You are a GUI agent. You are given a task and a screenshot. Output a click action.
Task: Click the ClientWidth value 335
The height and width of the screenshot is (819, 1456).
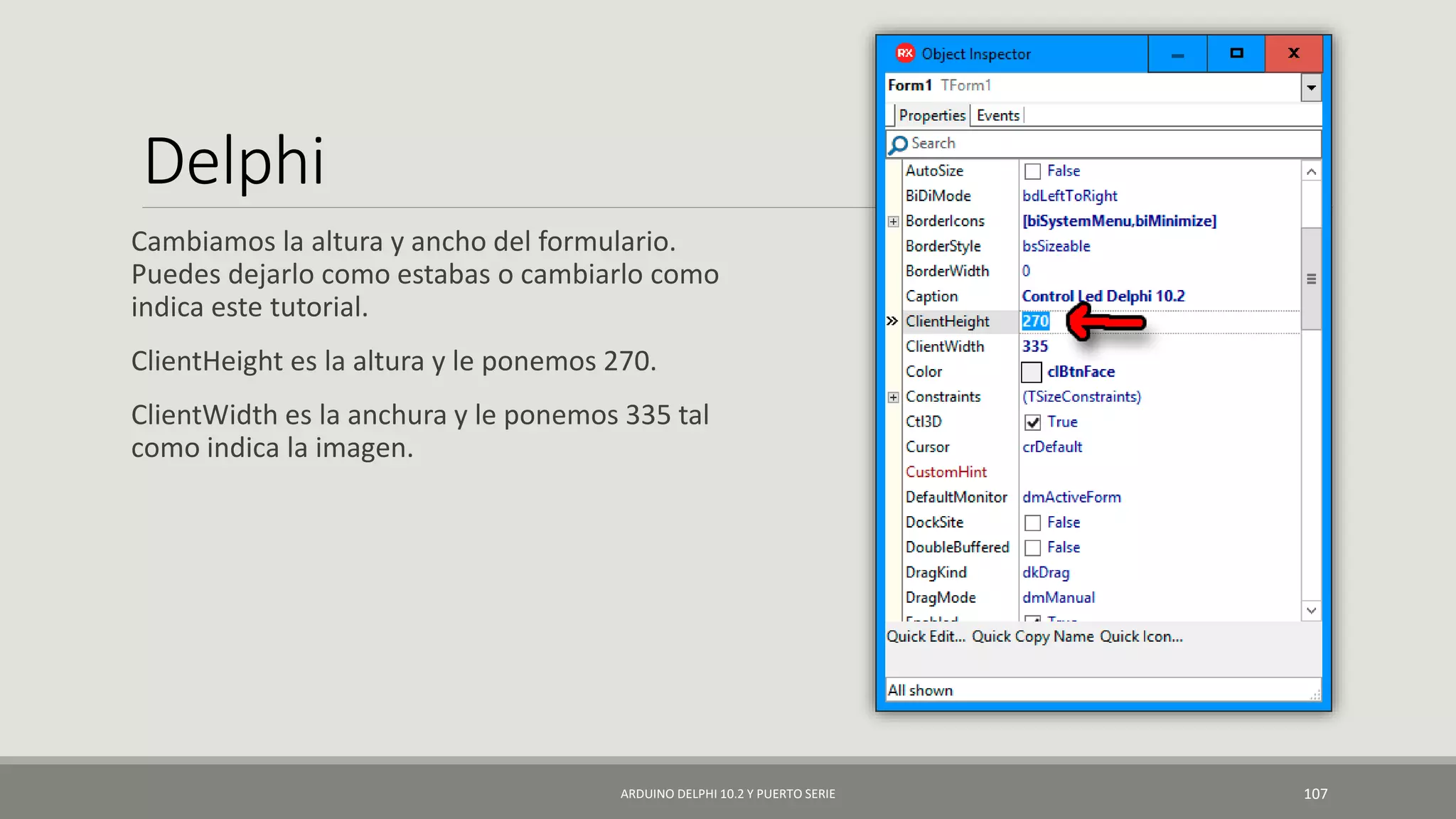click(1035, 346)
